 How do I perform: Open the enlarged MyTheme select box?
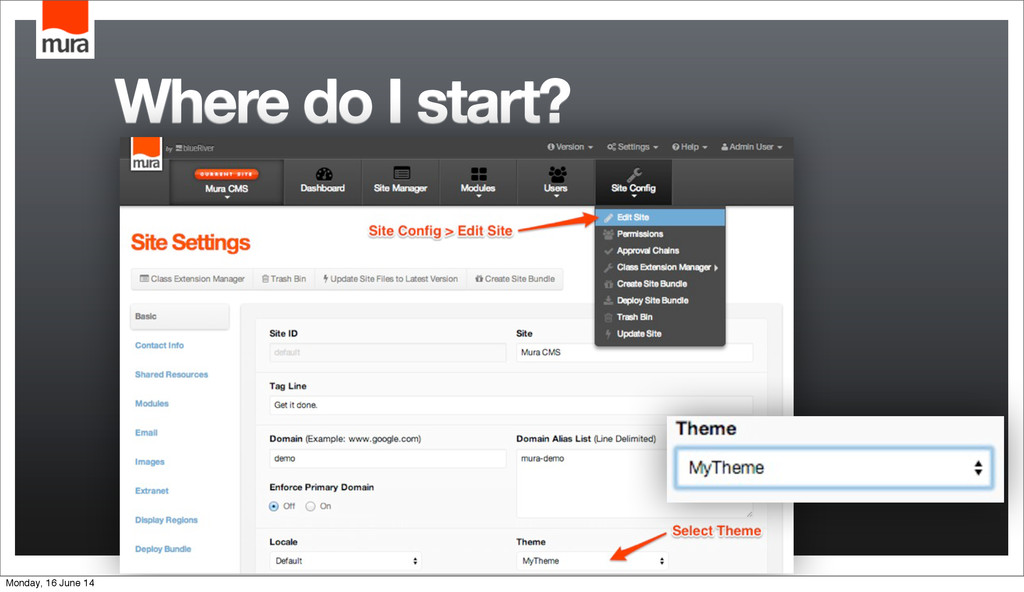[835, 468]
